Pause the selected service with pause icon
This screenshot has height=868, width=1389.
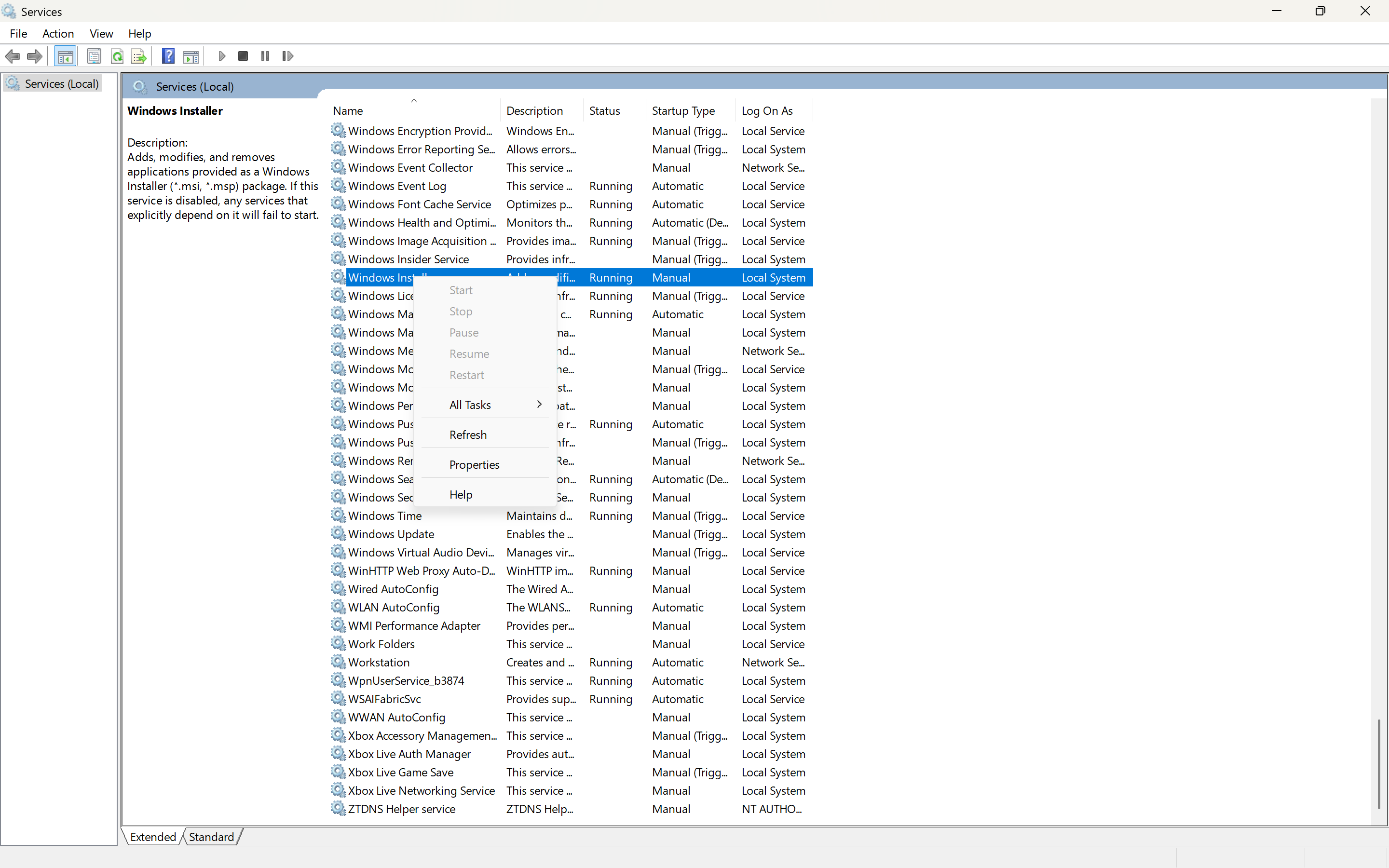[265, 55]
